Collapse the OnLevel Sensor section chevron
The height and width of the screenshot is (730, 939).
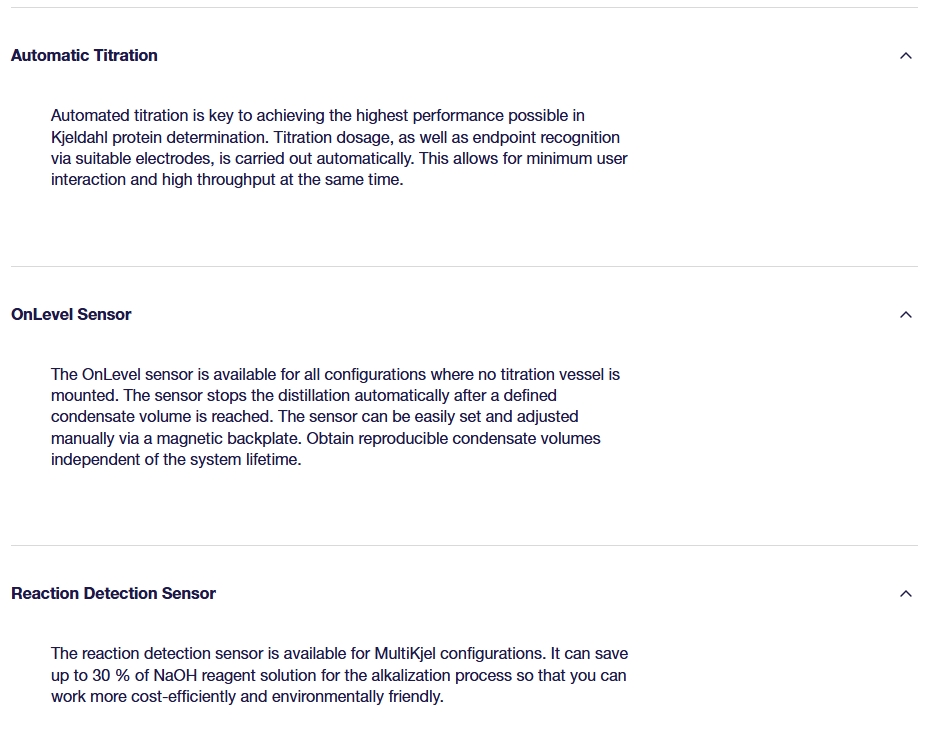905,315
